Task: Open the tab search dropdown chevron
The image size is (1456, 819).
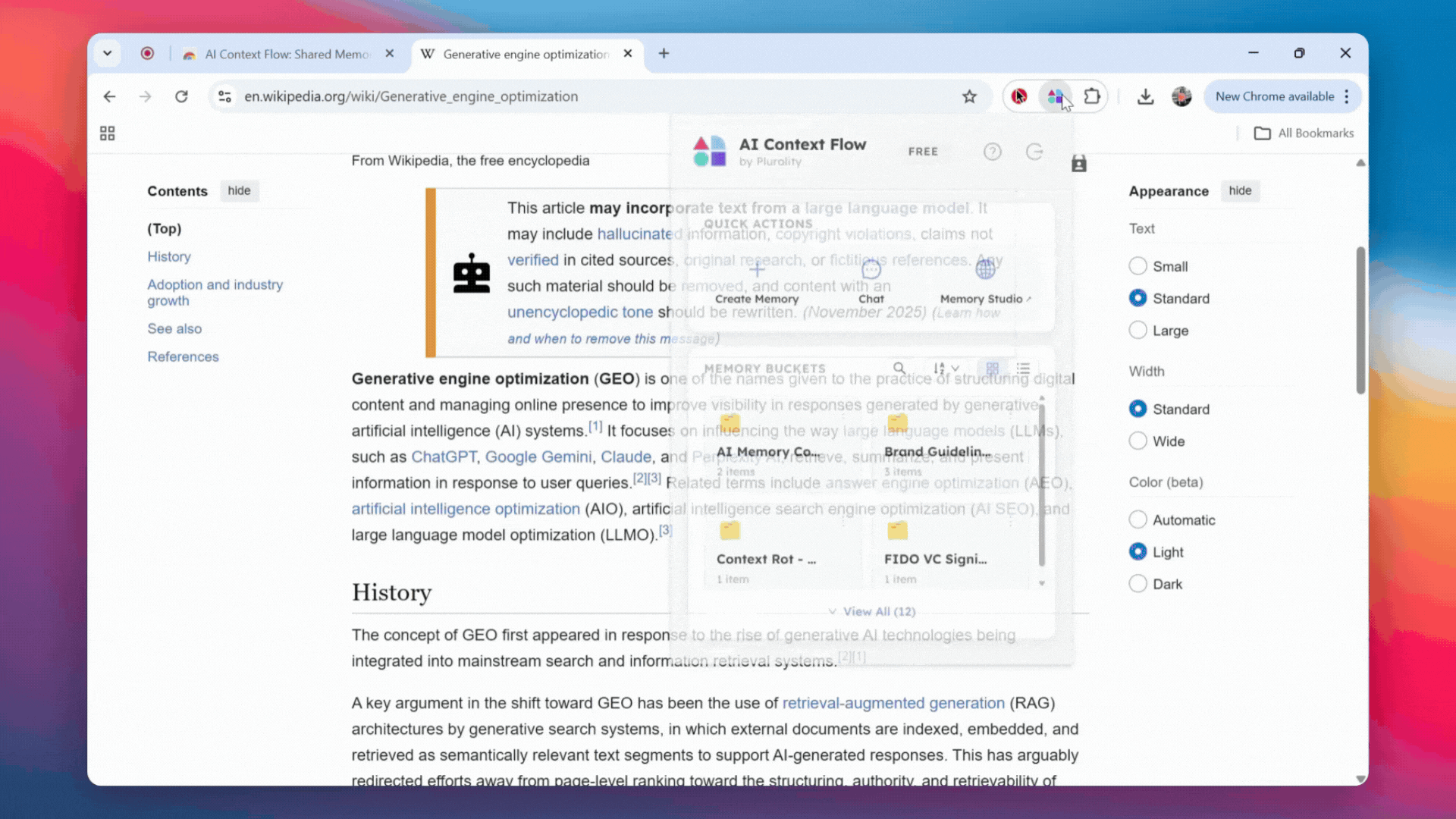Action: [107, 53]
